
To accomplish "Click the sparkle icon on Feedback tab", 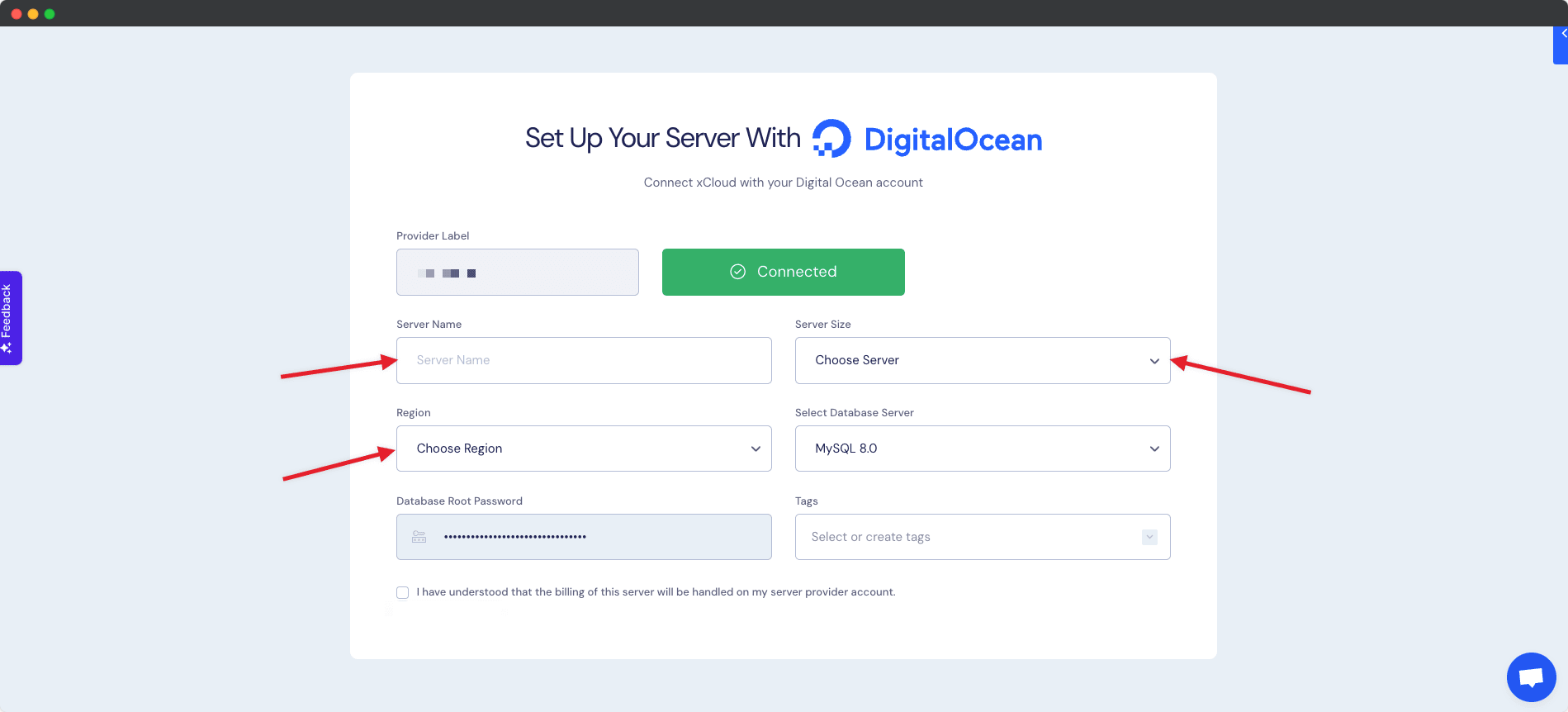I will tap(7, 348).
